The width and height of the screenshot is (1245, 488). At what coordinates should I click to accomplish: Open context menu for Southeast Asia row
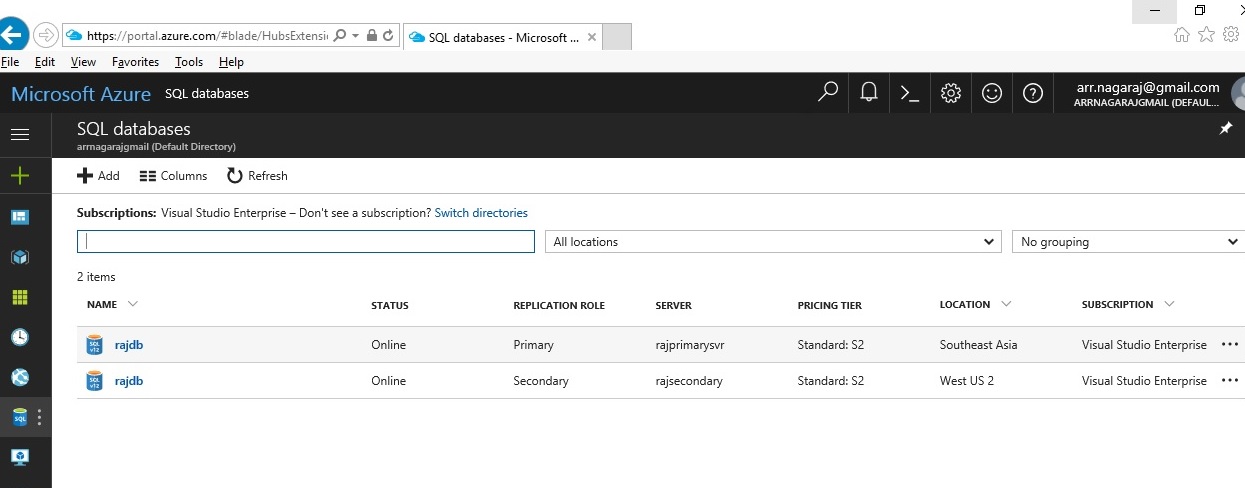[x=1230, y=345]
